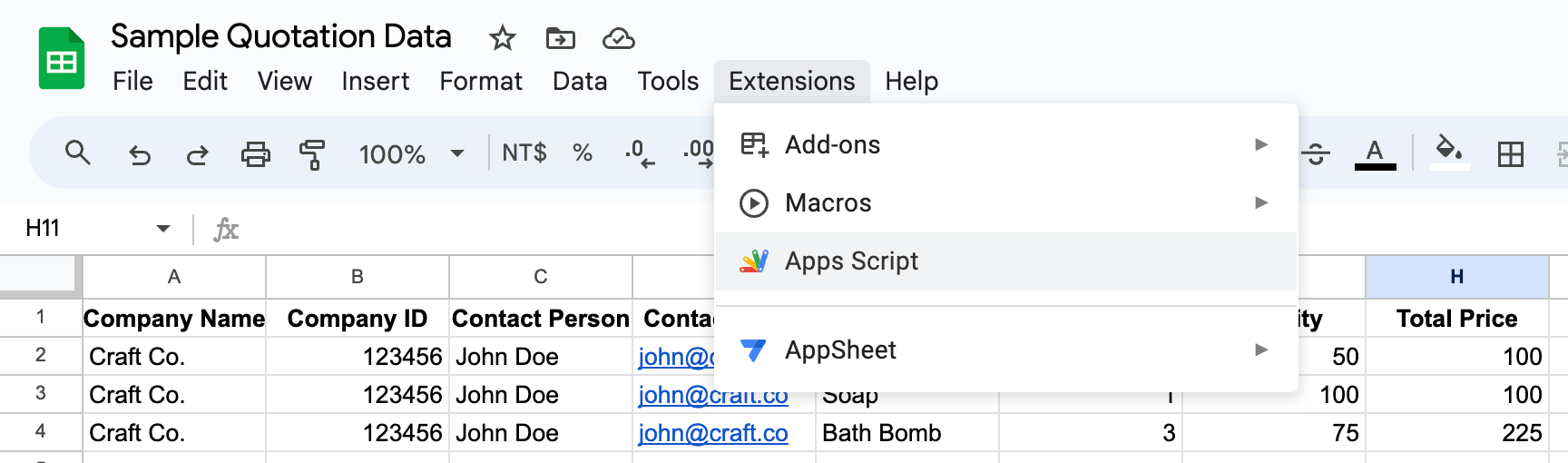This screenshot has width=1568, height=463.
Task: Expand the Add-ons submenu arrow
Action: (x=1261, y=144)
